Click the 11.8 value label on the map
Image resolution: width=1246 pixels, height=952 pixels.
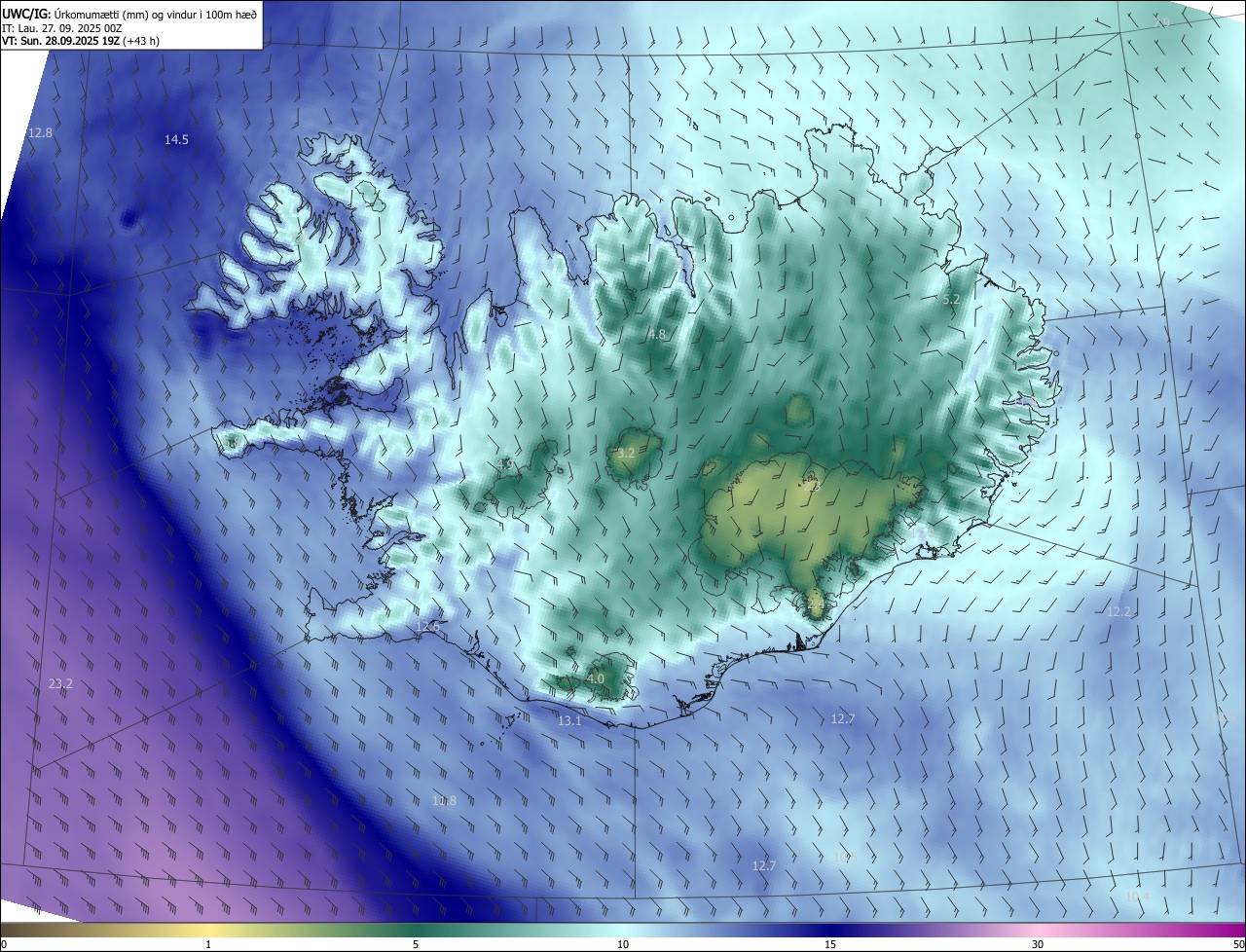pos(444,801)
